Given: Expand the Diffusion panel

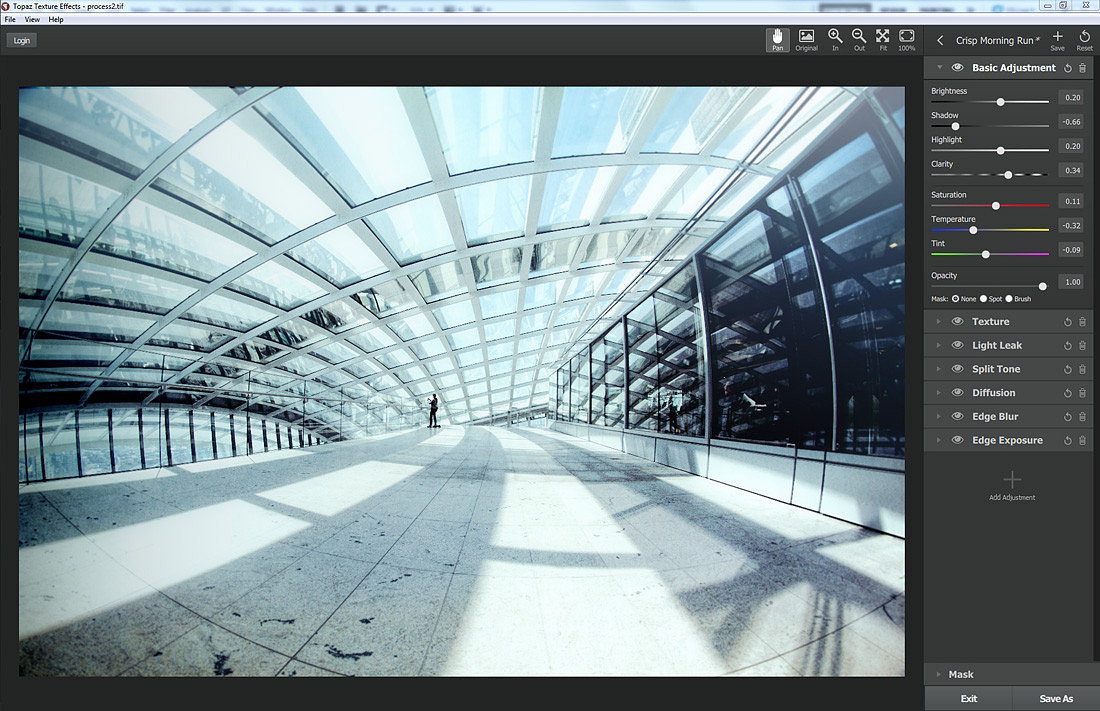Looking at the screenshot, I should (x=939, y=393).
